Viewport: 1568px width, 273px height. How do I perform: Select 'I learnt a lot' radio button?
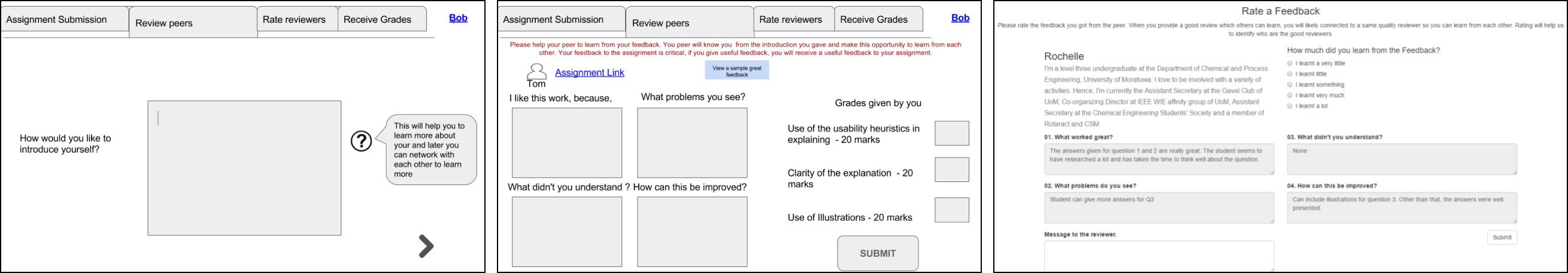(1290, 106)
